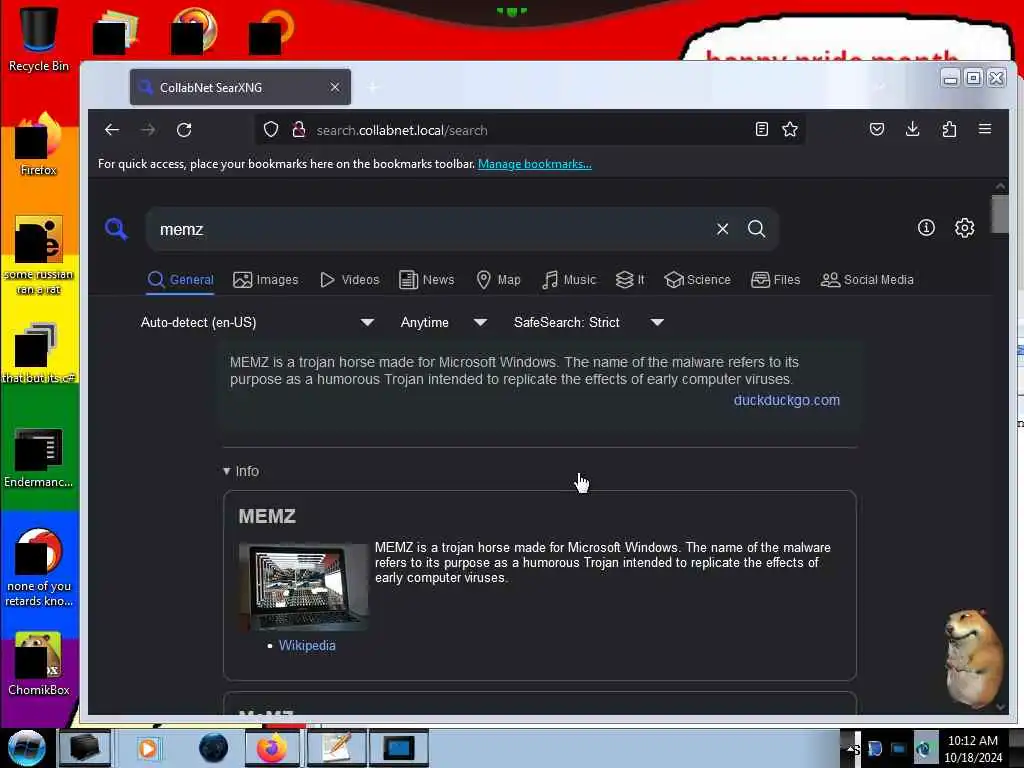Click the page vertical scrollbar thumb
This screenshot has width=1024, height=768.
[x=1000, y=214]
